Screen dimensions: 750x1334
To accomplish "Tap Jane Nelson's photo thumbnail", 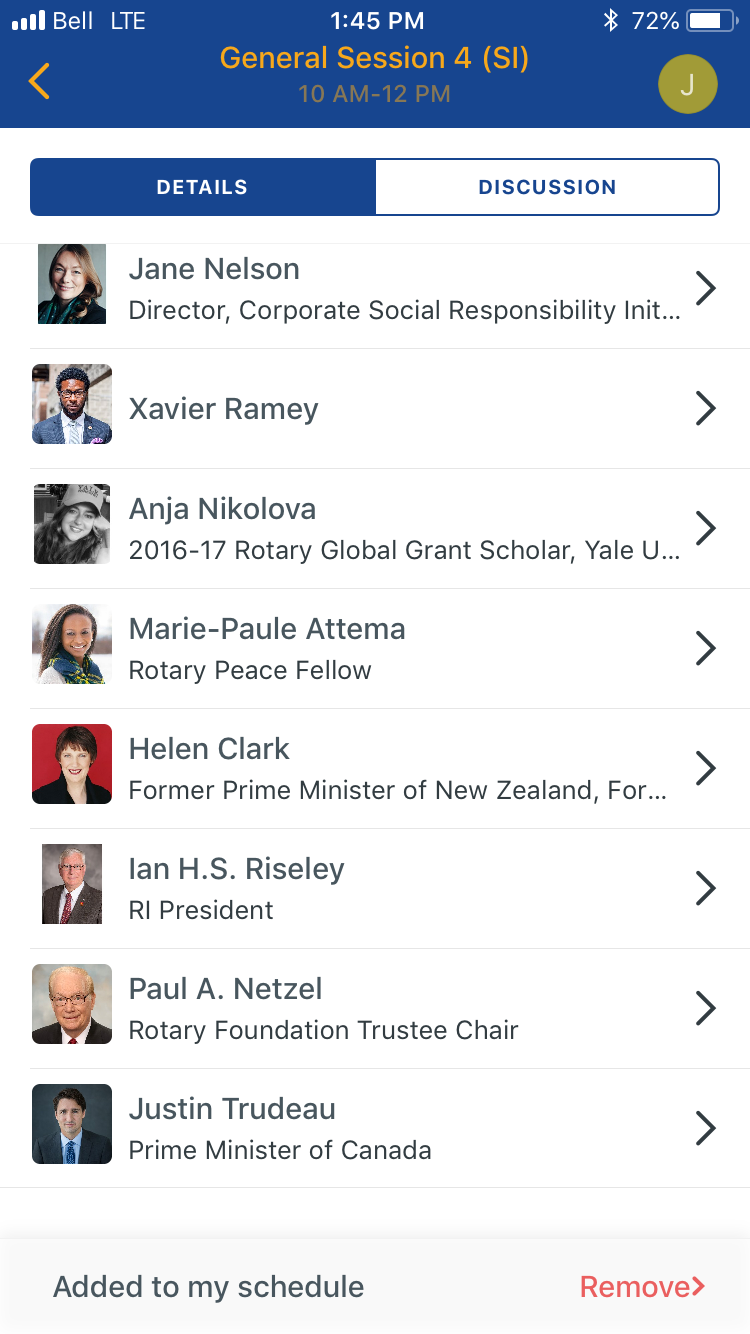I will click(x=72, y=284).
